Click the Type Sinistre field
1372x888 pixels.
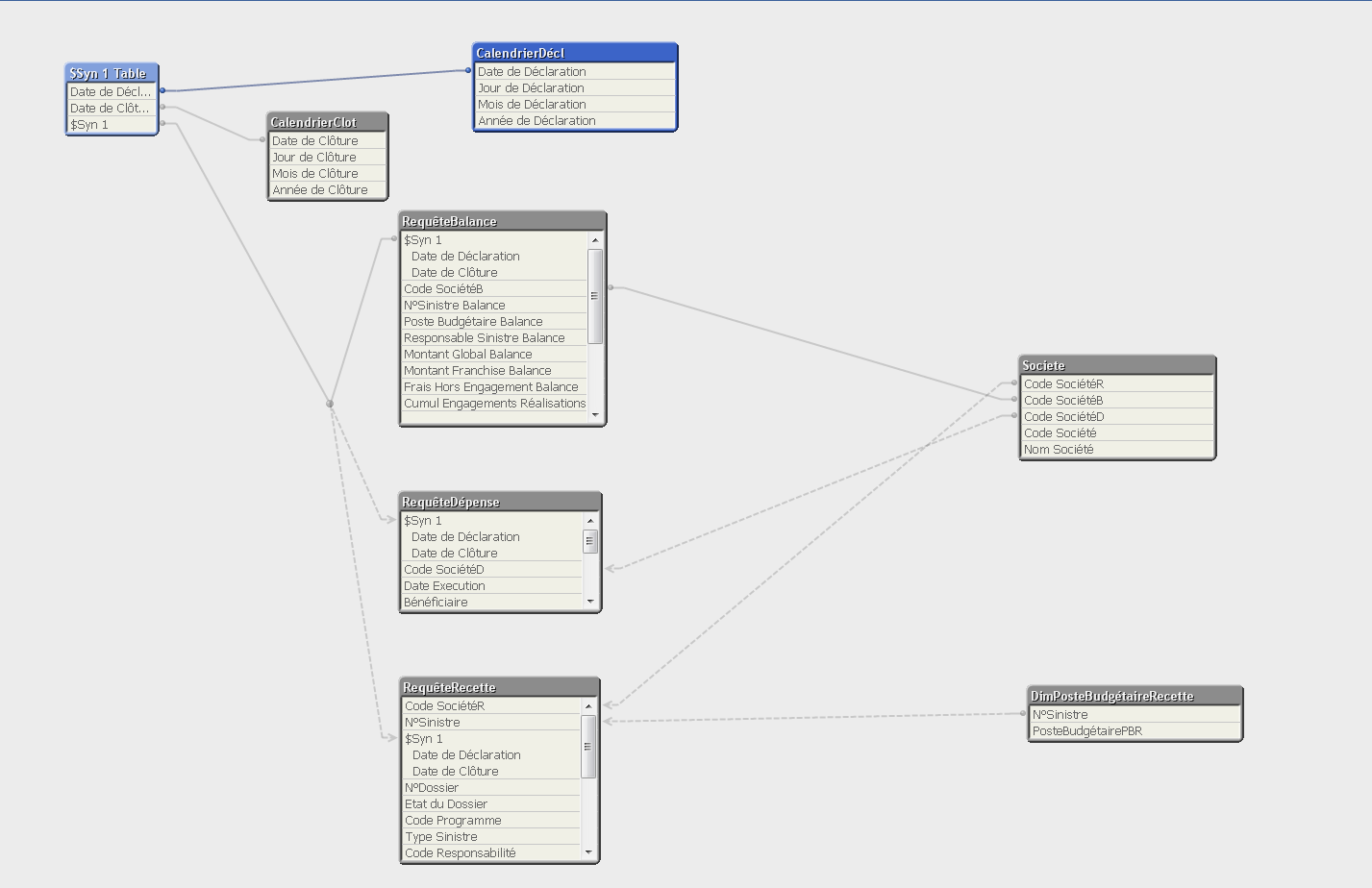tap(491, 836)
